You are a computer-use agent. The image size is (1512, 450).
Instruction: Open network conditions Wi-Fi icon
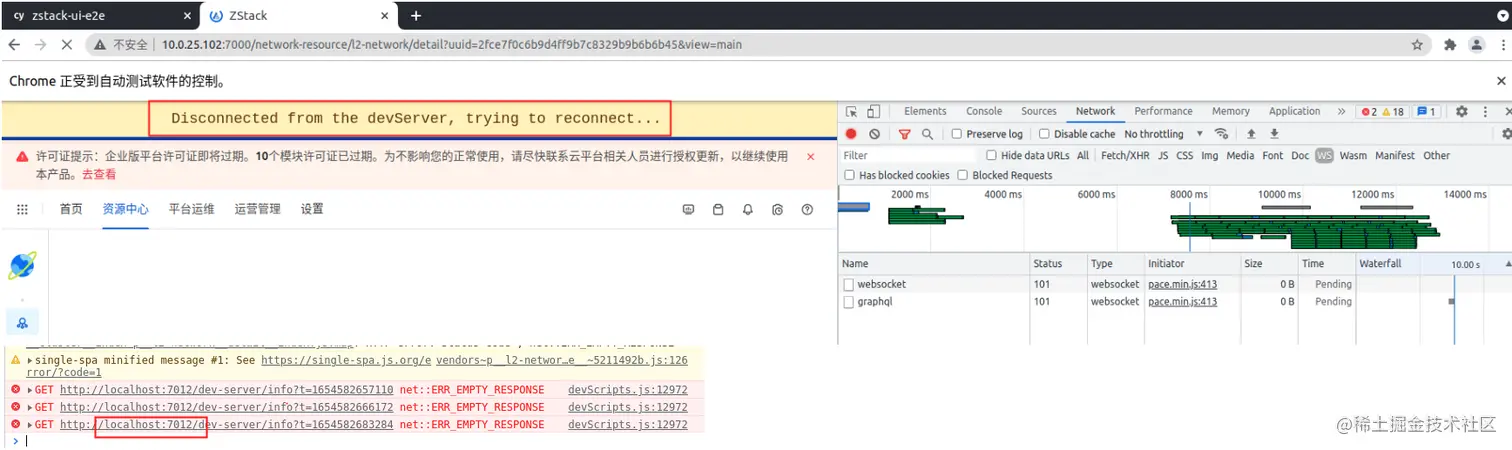pos(1221,134)
